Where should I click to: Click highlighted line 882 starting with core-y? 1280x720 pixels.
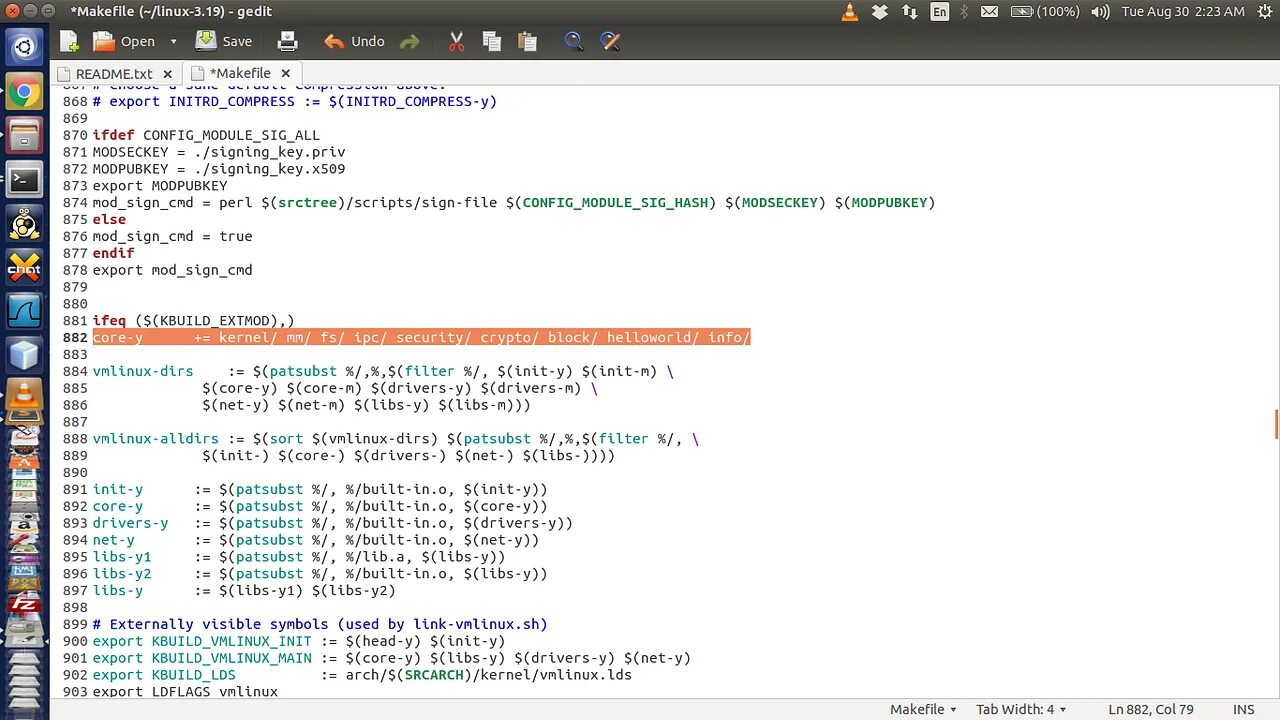(421, 337)
